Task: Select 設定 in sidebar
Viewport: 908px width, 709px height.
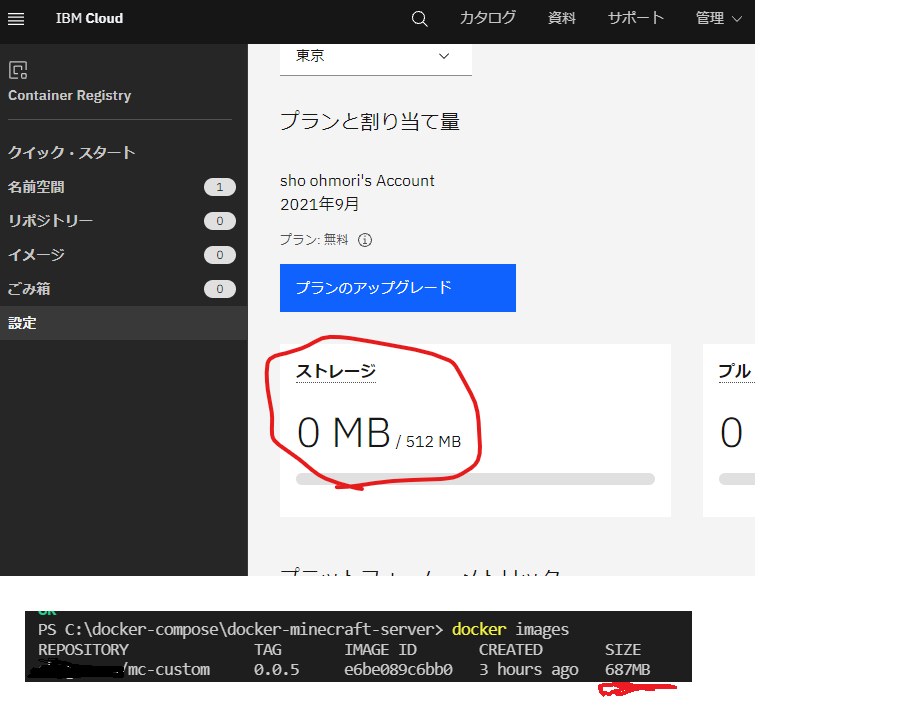Action: [x=123, y=323]
